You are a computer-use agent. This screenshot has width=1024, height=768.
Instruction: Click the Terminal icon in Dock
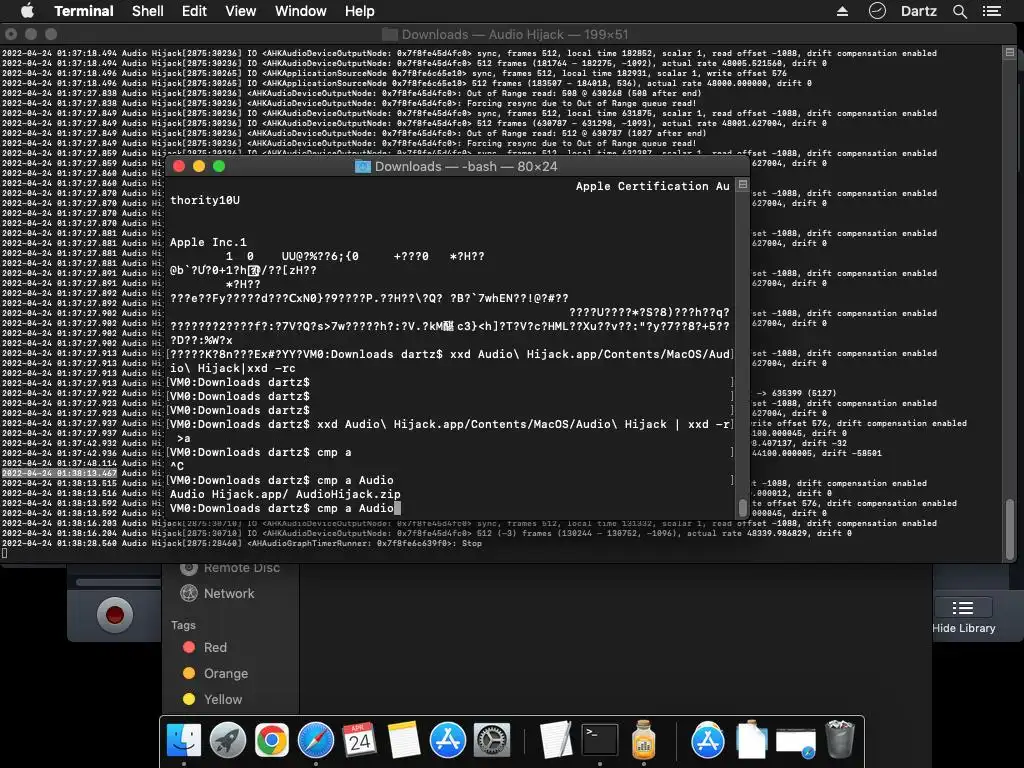coord(600,741)
